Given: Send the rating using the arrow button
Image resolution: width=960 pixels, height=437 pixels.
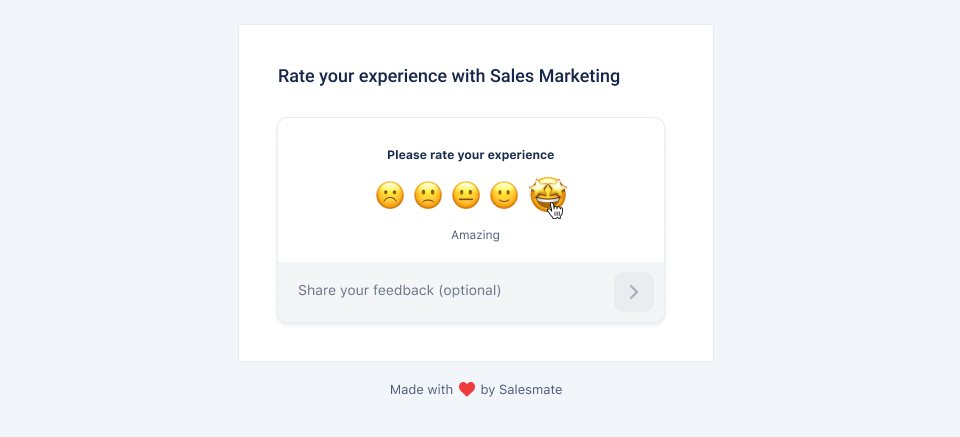Looking at the screenshot, I should click(634, 292).
